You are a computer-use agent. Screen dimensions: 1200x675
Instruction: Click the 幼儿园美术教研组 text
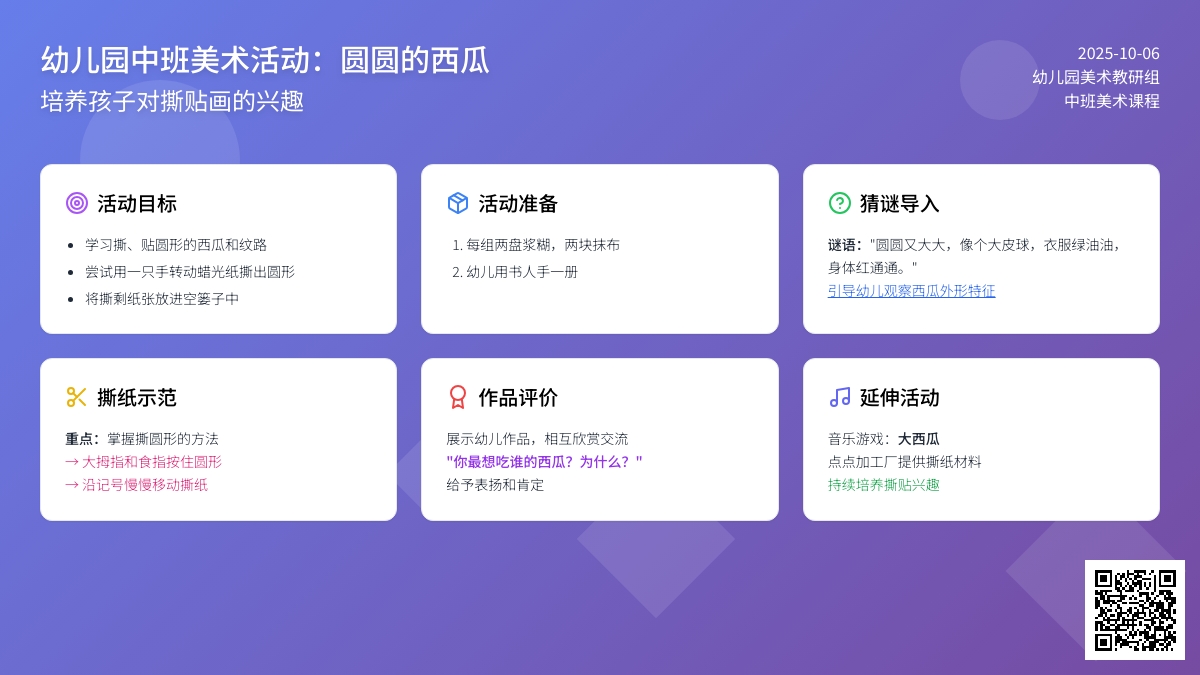(x=1096, y=77)
